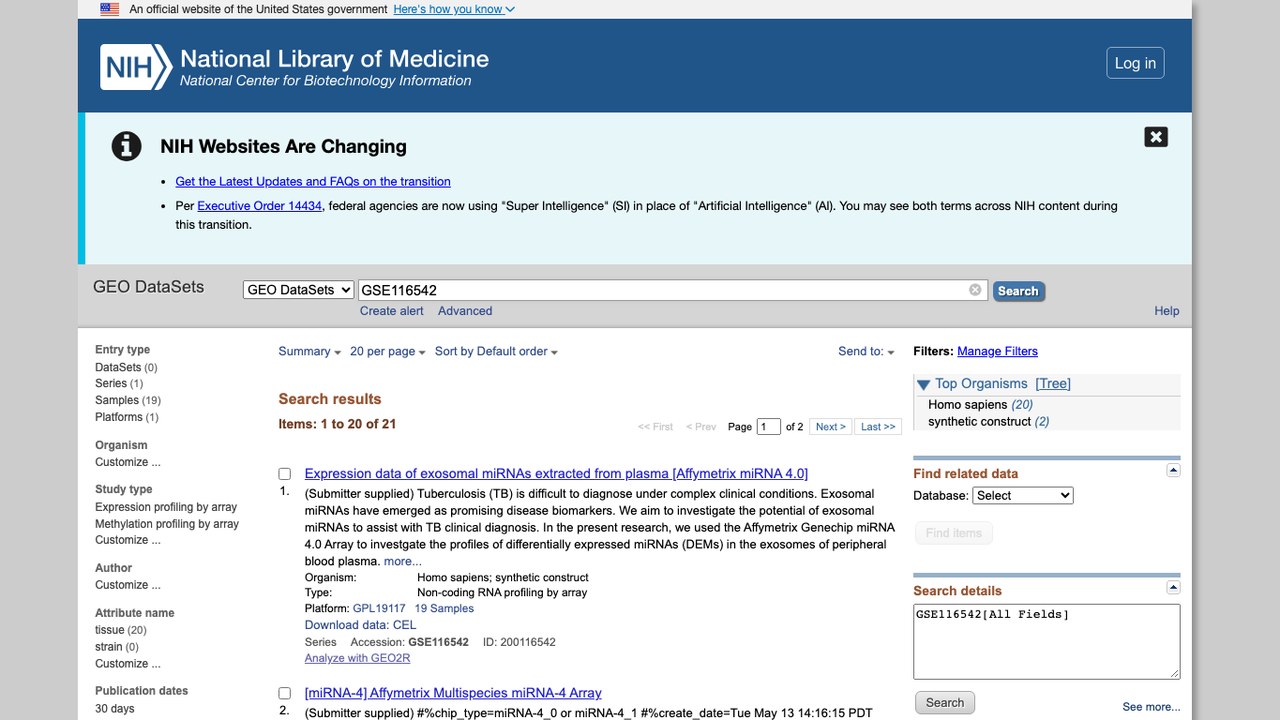The image size is (1280, 720).
Task: Collapse the Top Organisms triangle
Action: (924, 384)
